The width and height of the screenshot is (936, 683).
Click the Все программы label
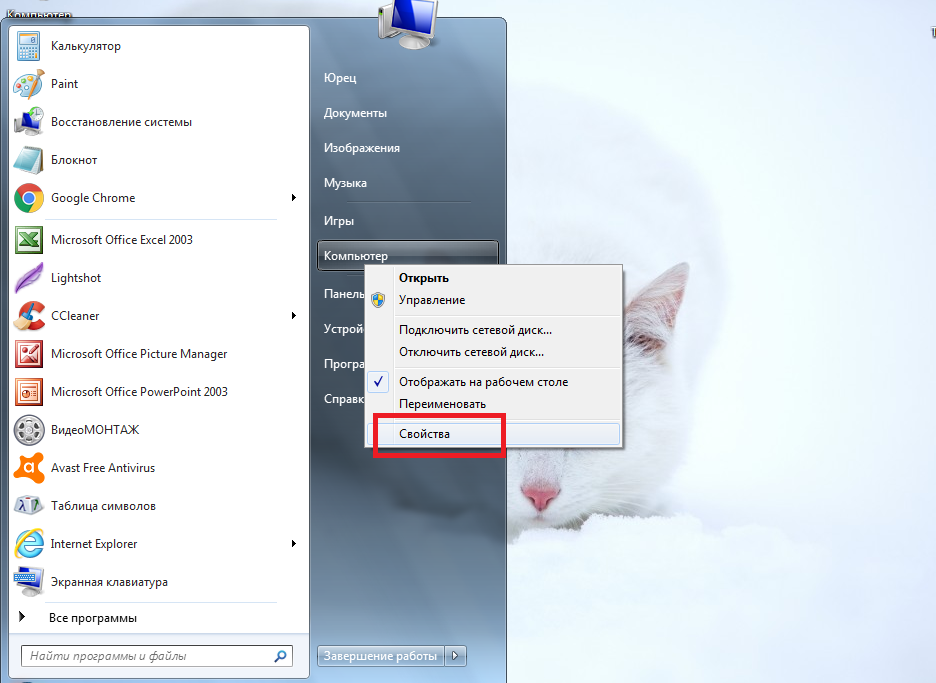[93, 618]
